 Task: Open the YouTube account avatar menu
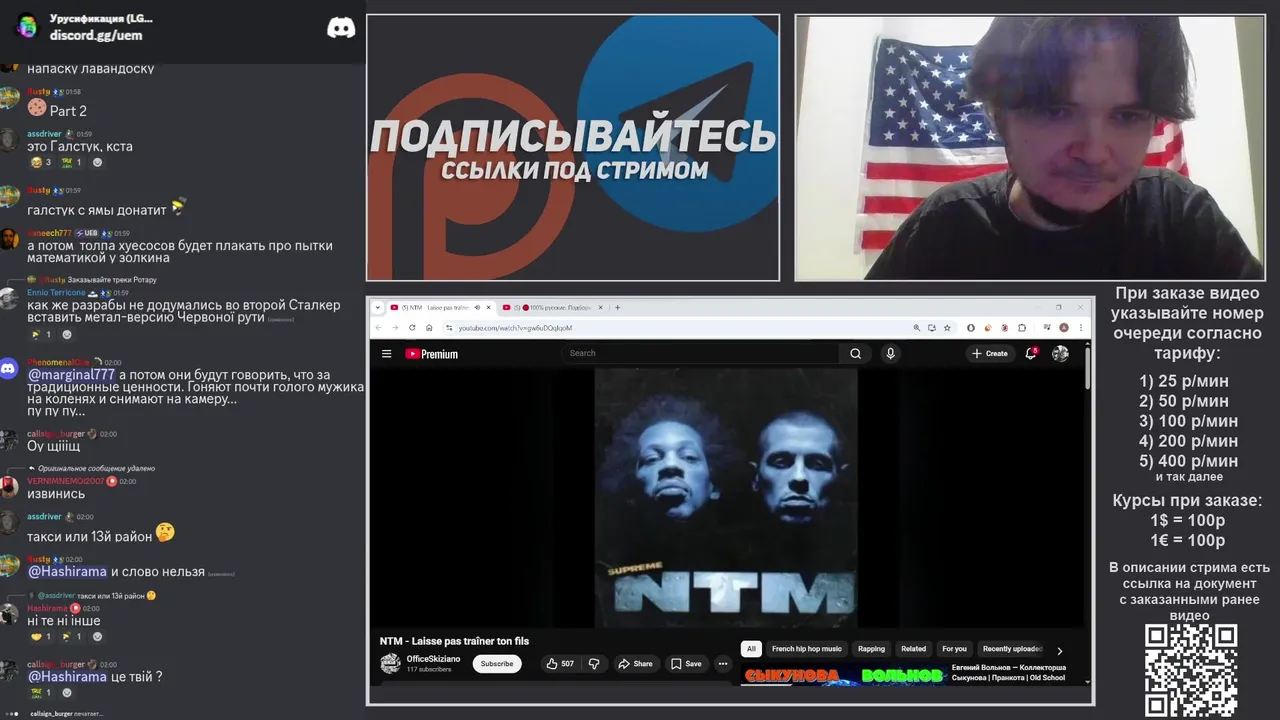point(1060,353)
